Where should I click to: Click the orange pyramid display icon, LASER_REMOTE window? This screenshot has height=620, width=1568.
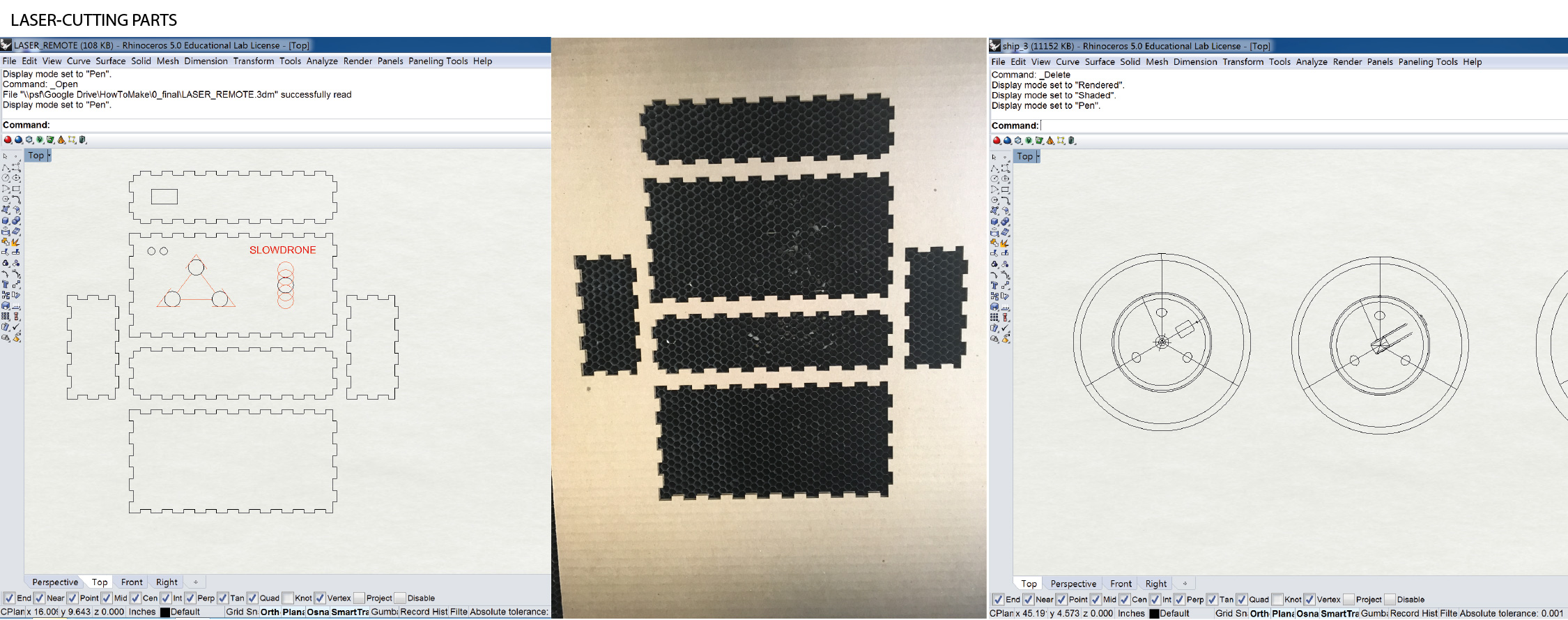(x=61, y=139)
